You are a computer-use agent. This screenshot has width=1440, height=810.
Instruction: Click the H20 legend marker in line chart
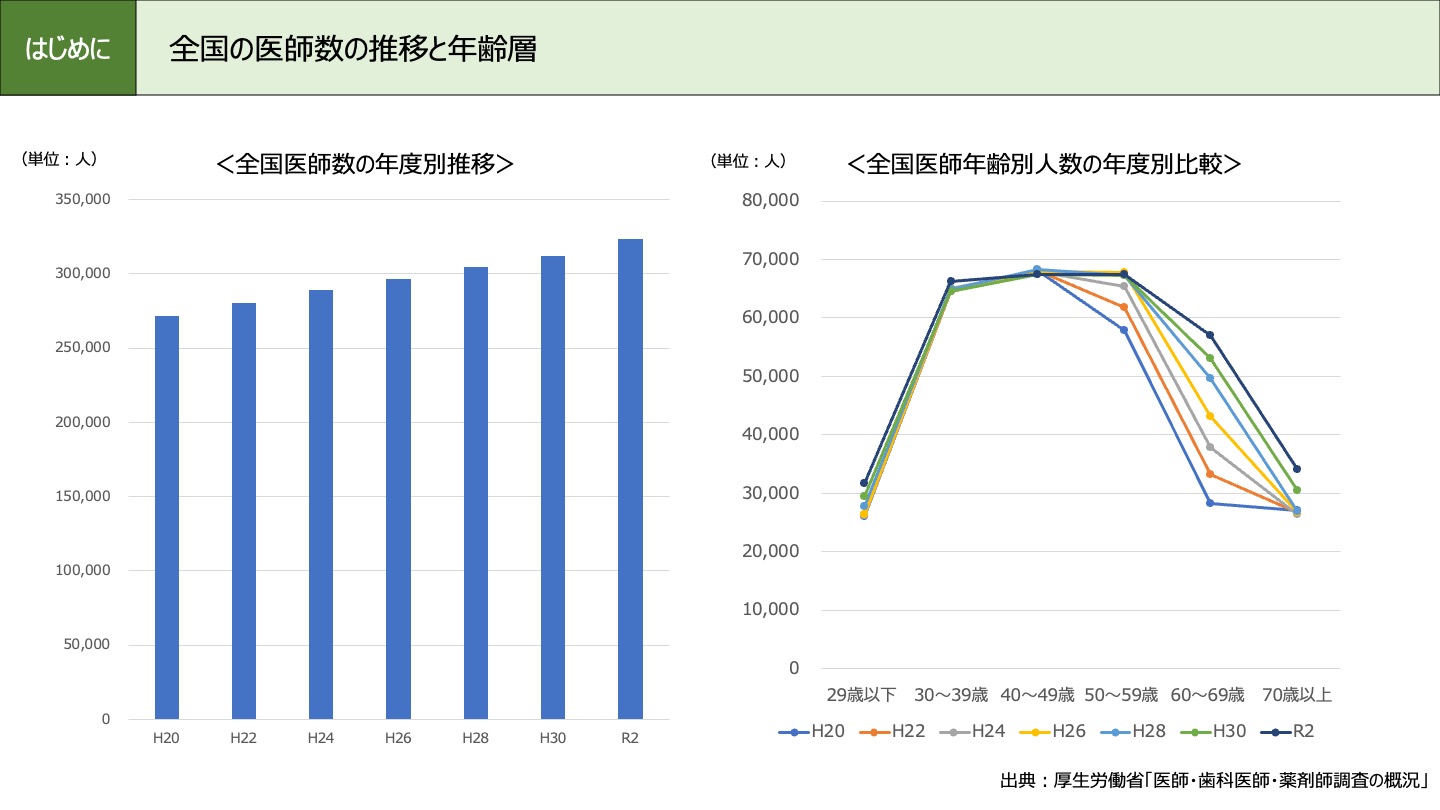tap(794, 732)
